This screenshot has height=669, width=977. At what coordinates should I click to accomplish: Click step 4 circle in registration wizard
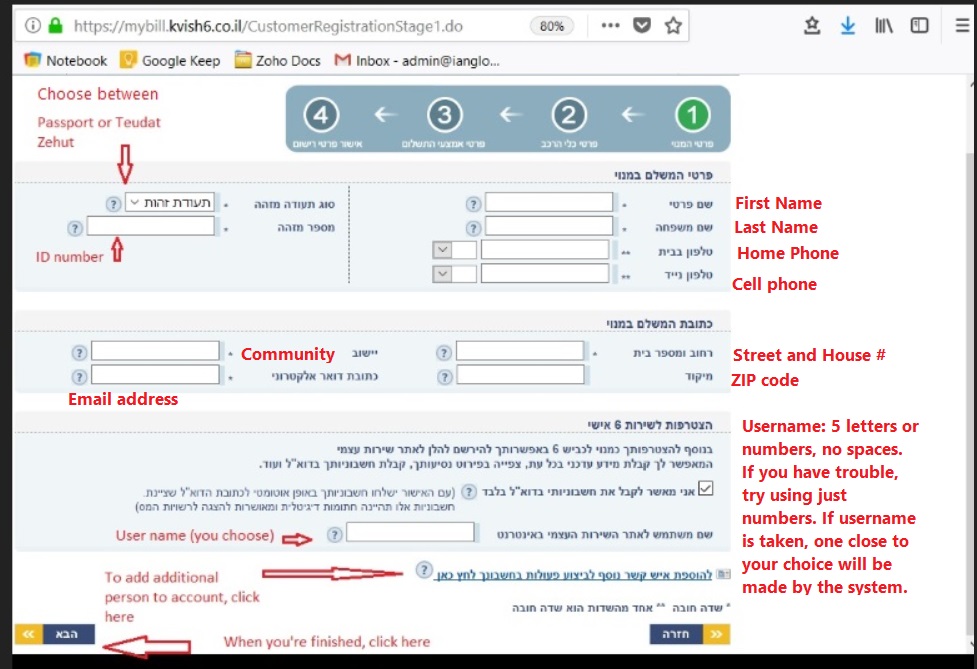tap(321, 115)
